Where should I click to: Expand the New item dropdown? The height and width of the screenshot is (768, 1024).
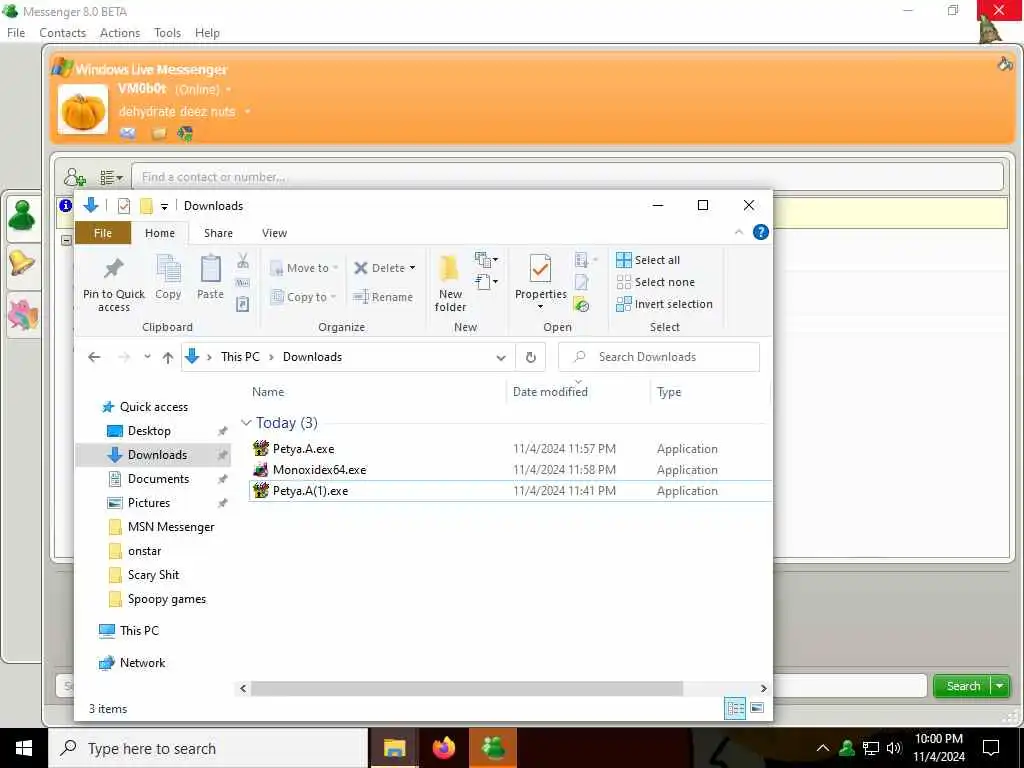(487, 260)
